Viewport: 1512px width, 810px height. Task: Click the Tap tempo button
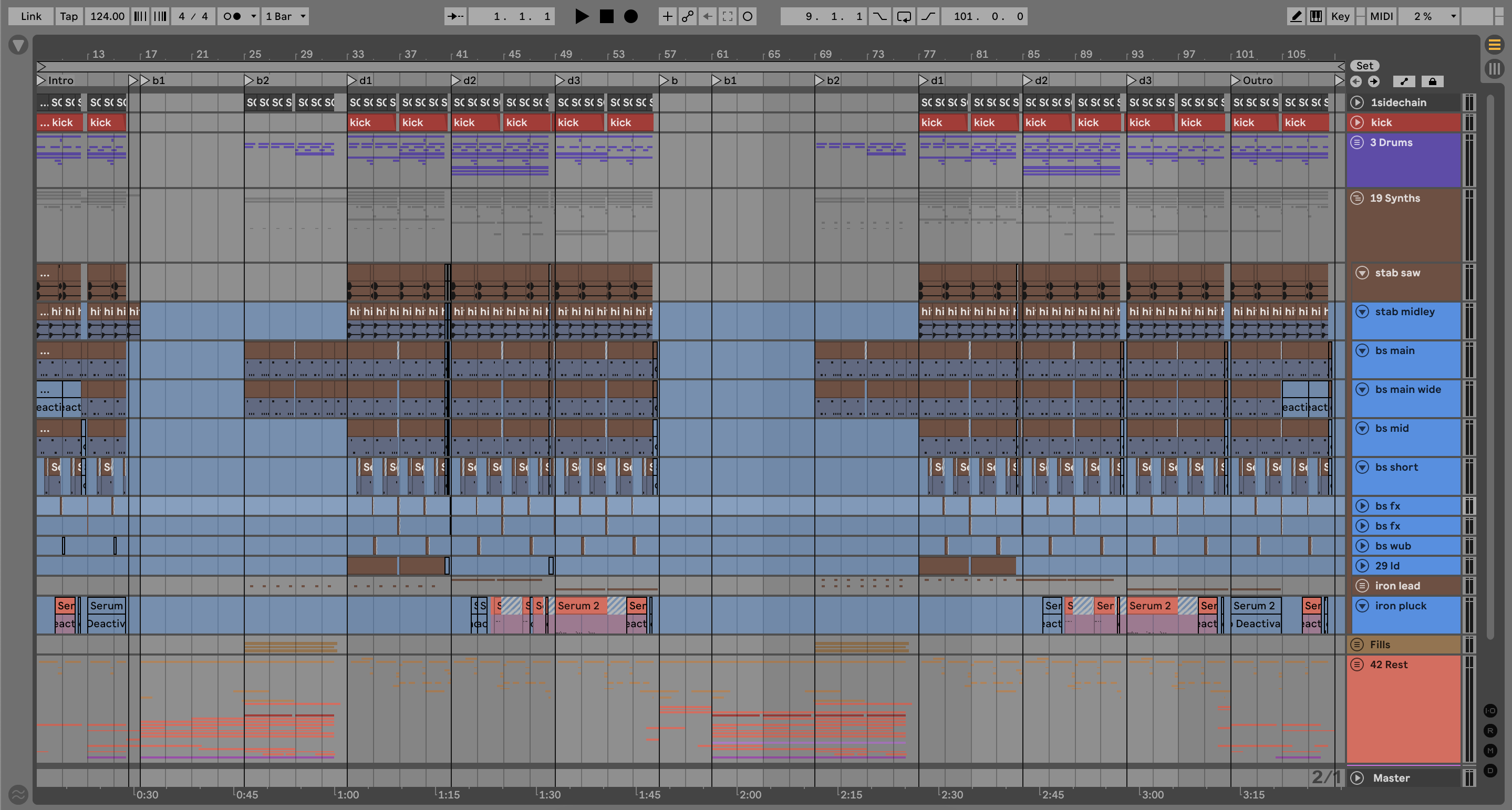click(69, 16)
